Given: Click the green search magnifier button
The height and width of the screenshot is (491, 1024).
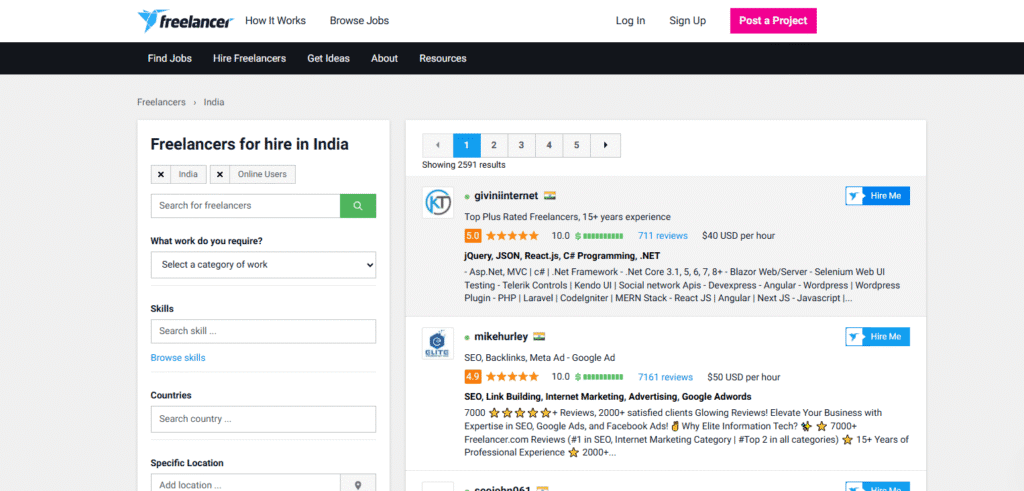Looking at the screenshot, I should tap(358, 206).
